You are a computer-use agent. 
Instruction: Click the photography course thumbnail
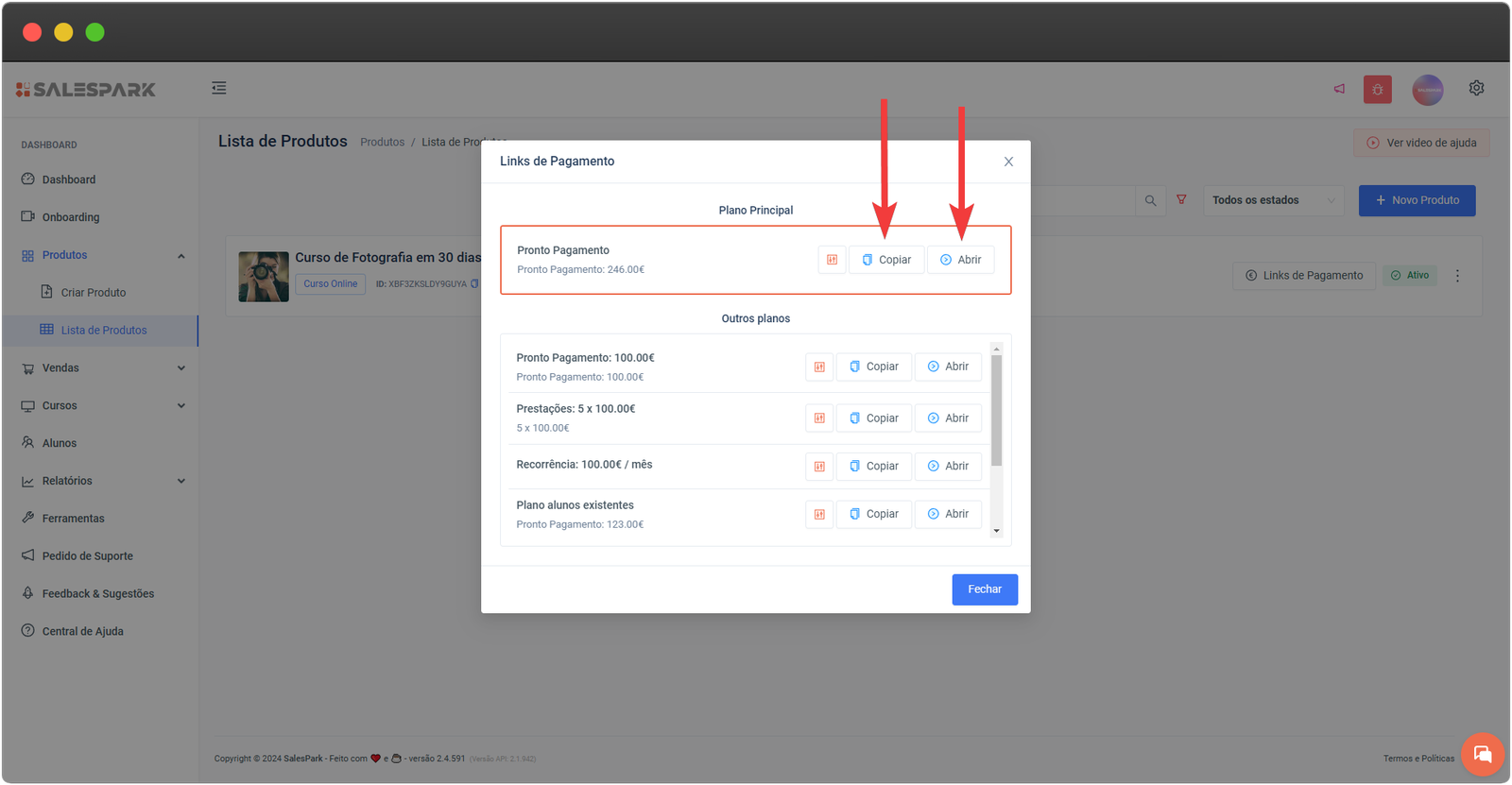(x=264, y=277)
